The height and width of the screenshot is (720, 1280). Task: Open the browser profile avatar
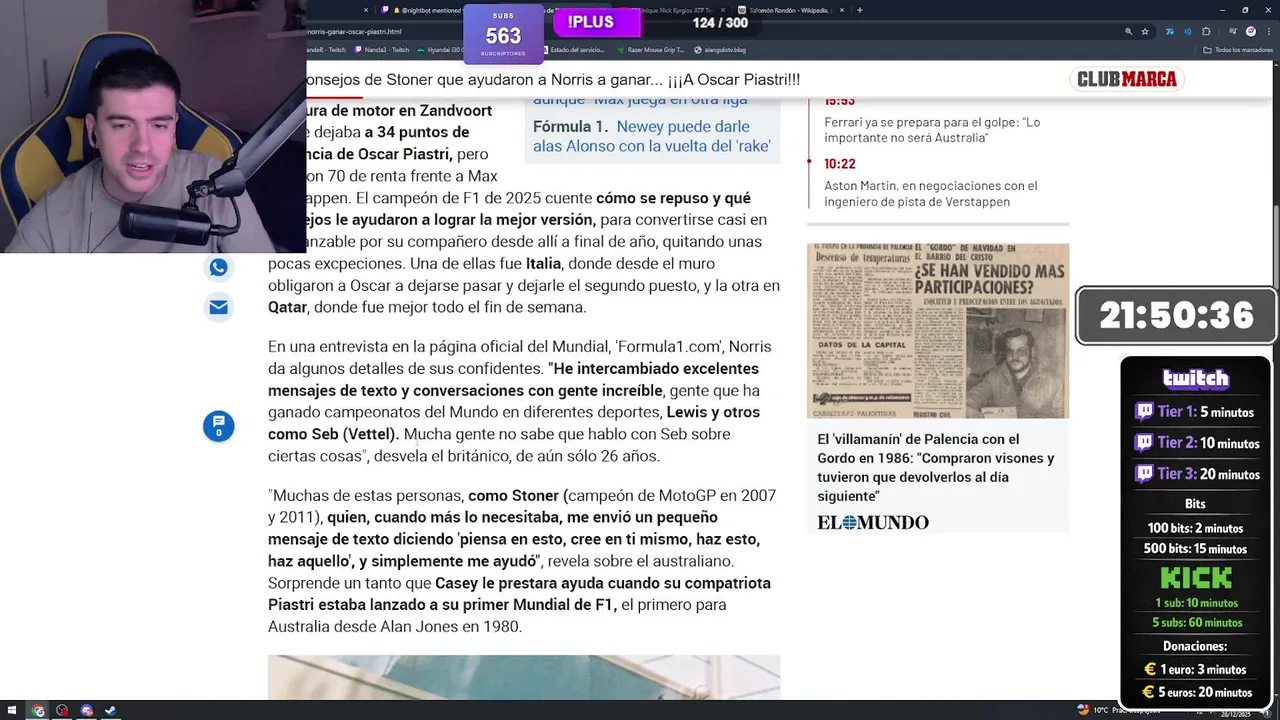coord(1251,31)
